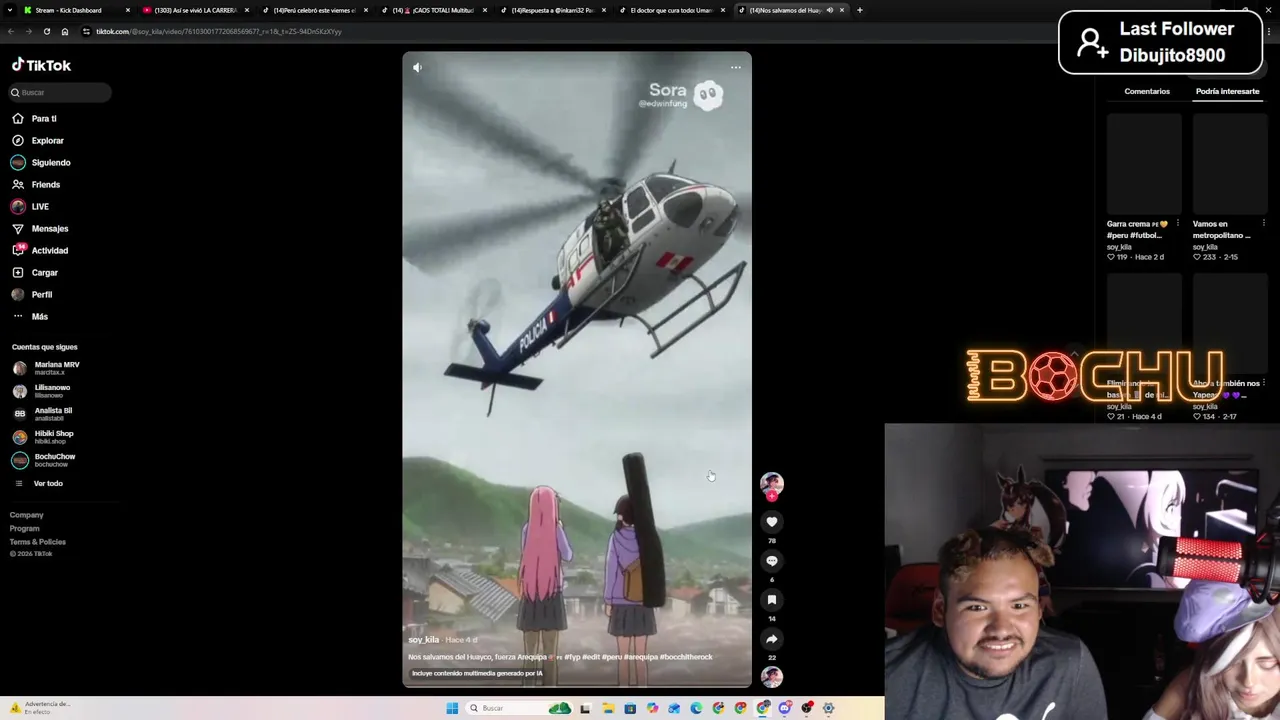Switch to Perú celebró este viernes tab
Image resolution: width=1280 pixels, height=720 pixels.
pos(315,10)
